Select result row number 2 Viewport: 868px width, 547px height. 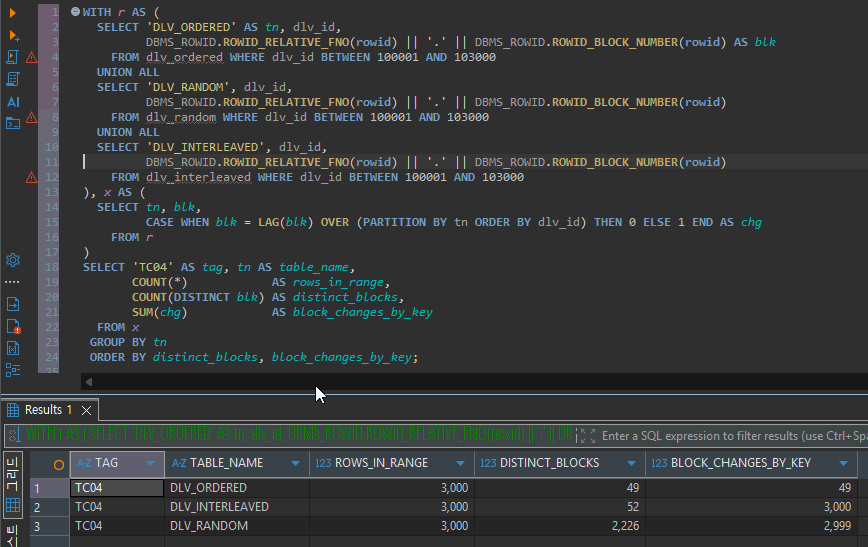[x=50, y=507]
